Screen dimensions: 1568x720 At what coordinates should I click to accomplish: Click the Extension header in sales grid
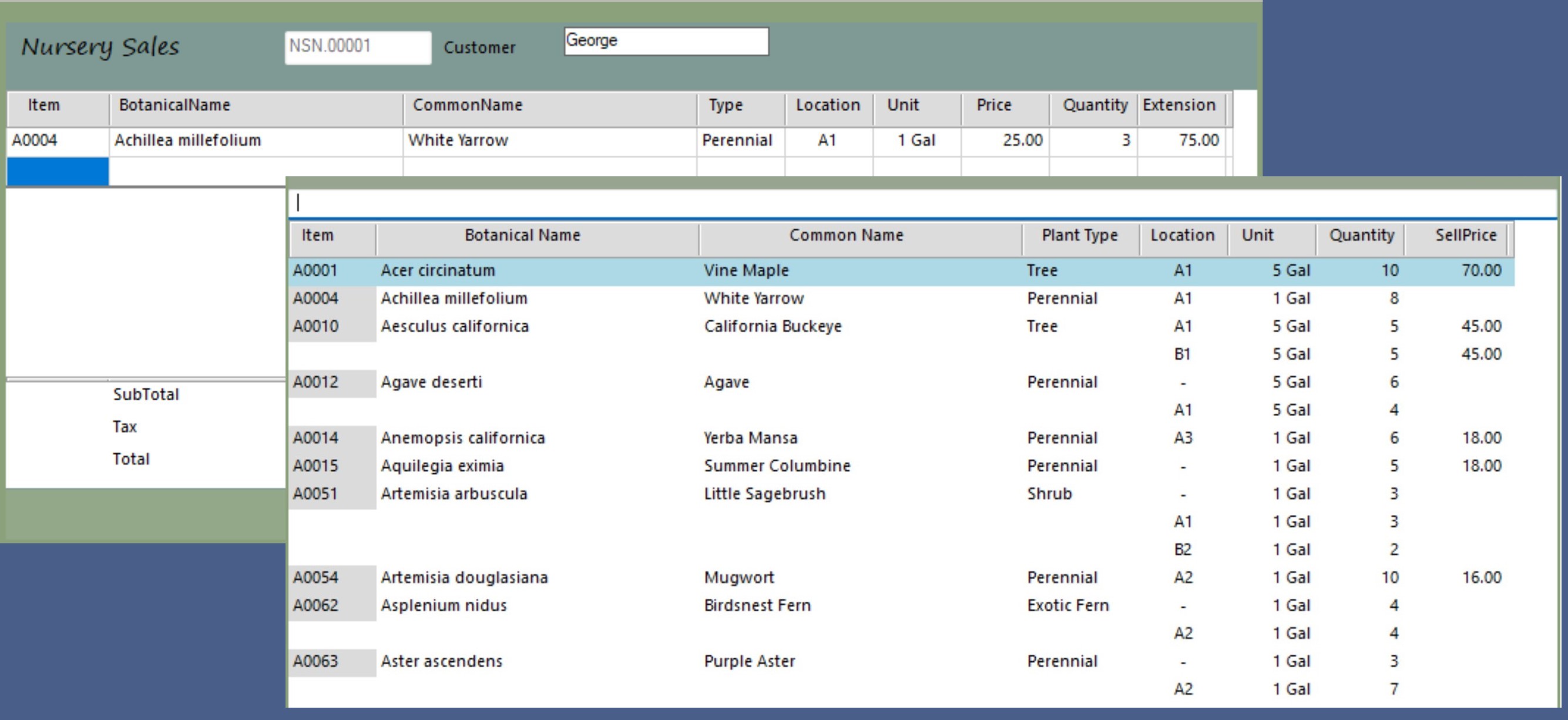point(1178,105)
